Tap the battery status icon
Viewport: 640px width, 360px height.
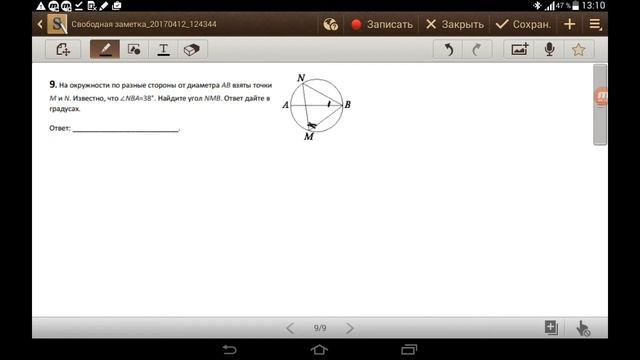(576, 5)
